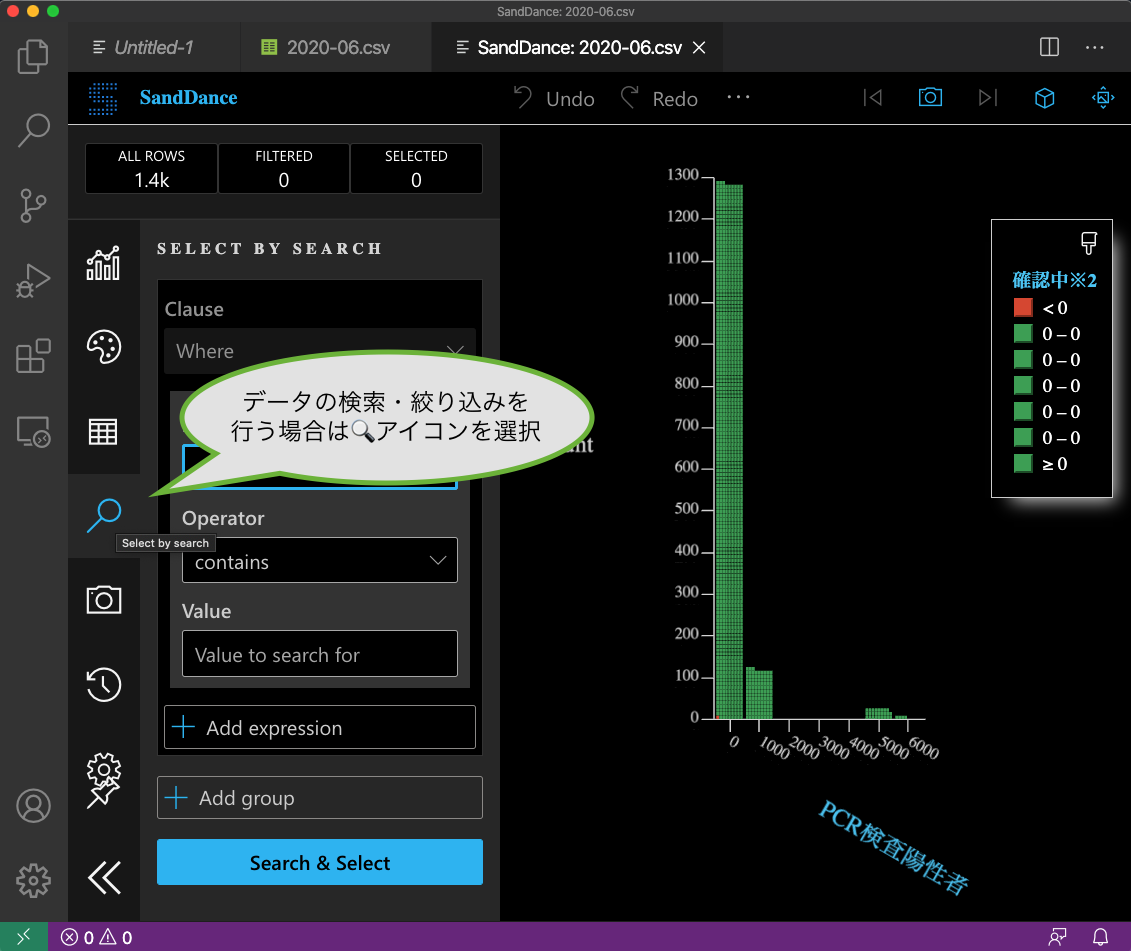
Task: Take a snapshot with the camera toolbar icon
Action: tap(930, 97)
